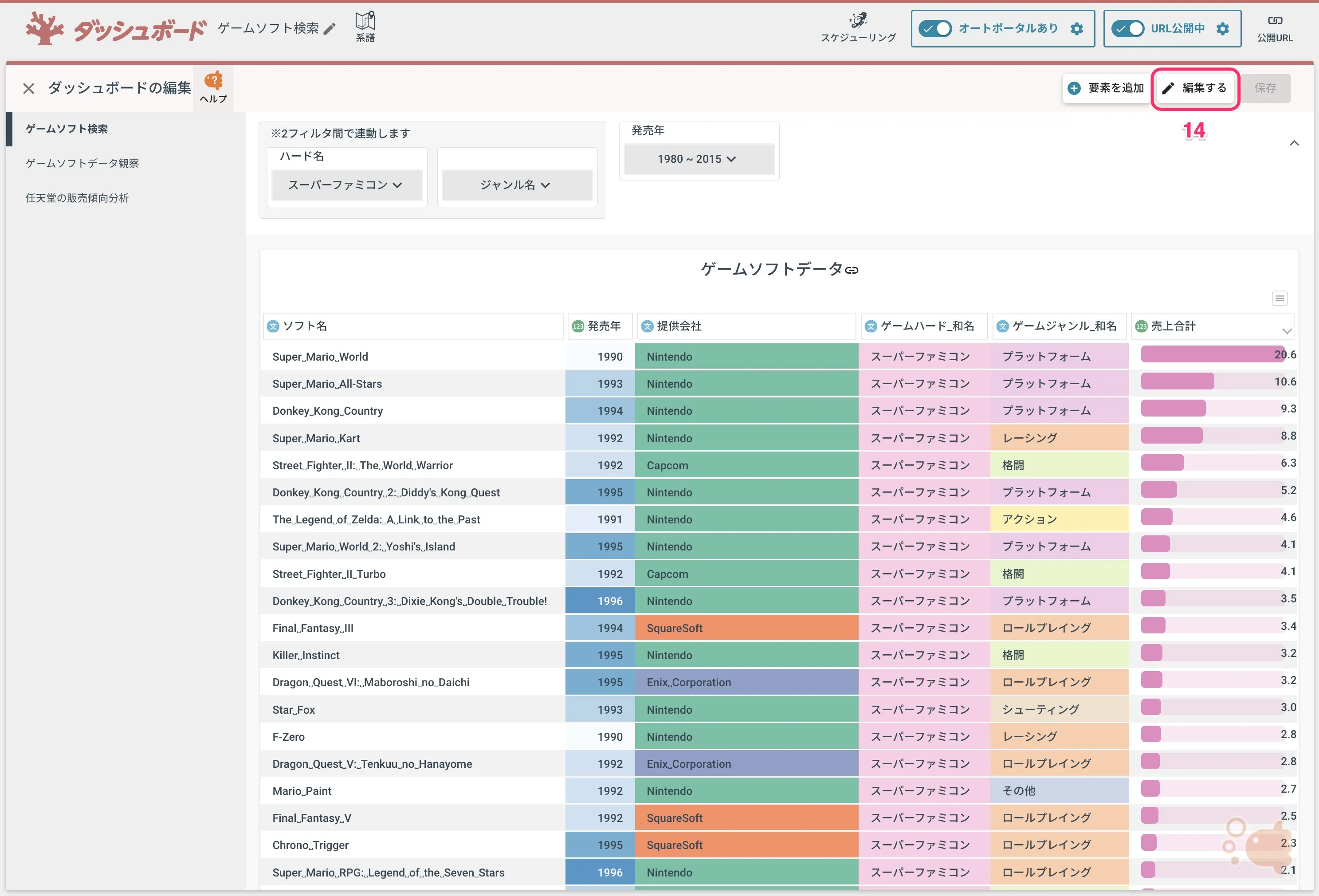1319x896 pixels.
Task: Click 1996 year cell for Super_Mario_RPG
Action: [600, 873]
